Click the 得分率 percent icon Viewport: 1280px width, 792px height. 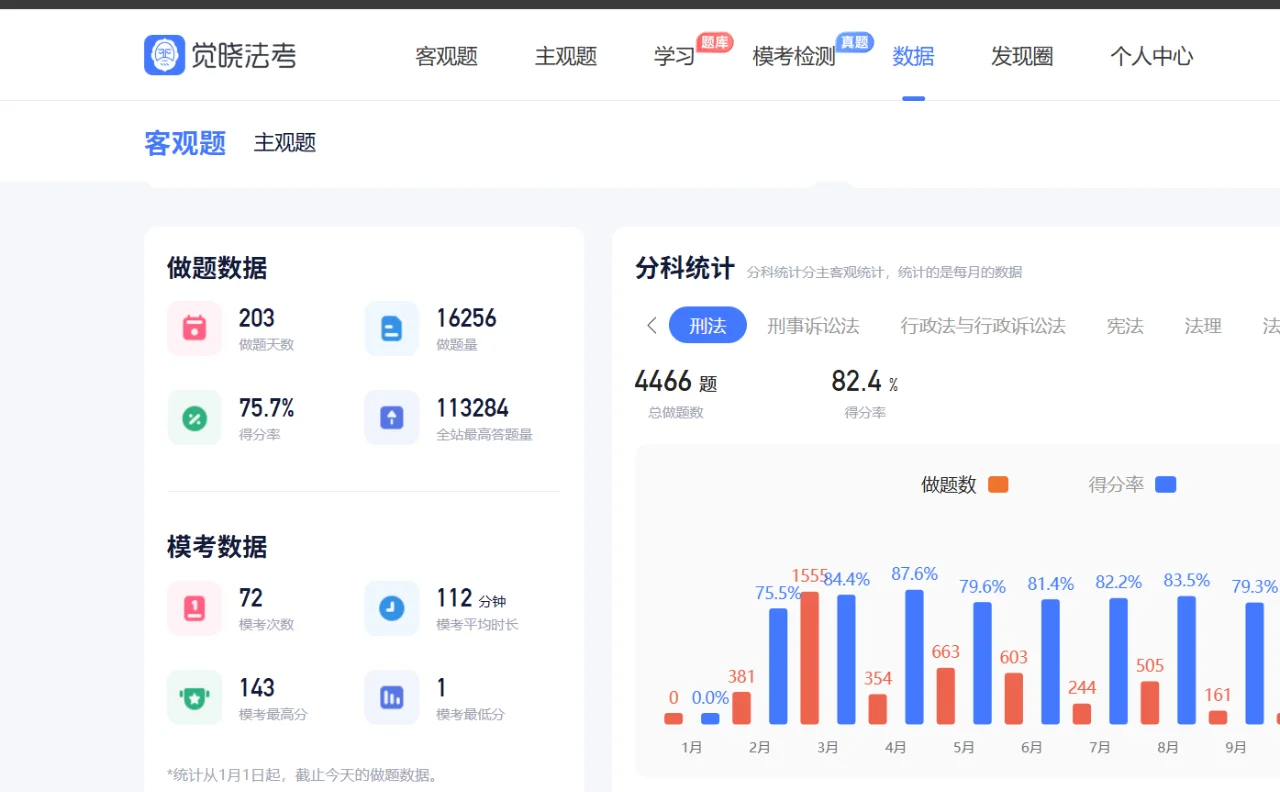[194, 418]
